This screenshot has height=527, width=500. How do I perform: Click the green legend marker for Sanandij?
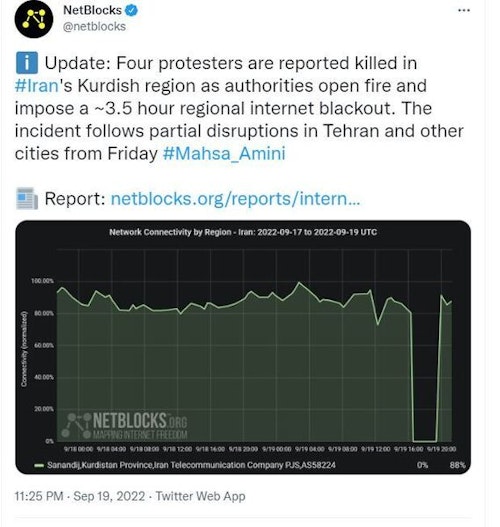(39, 465)
